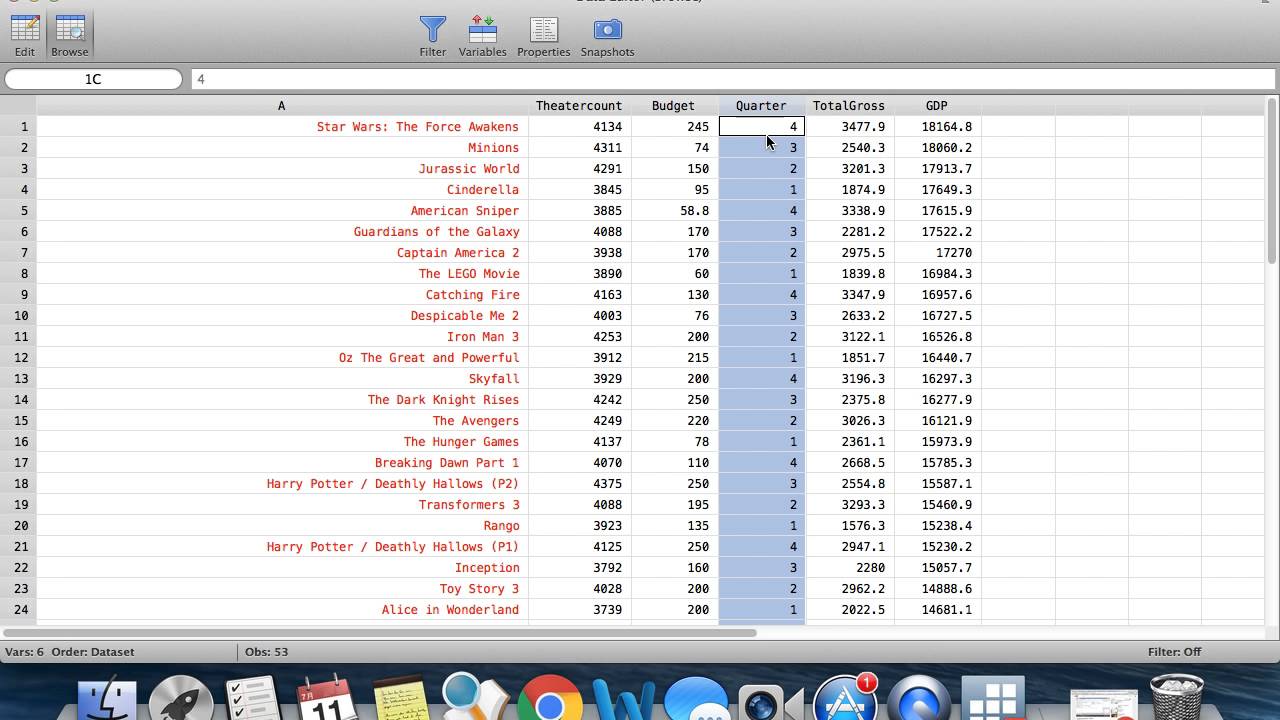Launch Google Chrome from dock

click(549, 699)
